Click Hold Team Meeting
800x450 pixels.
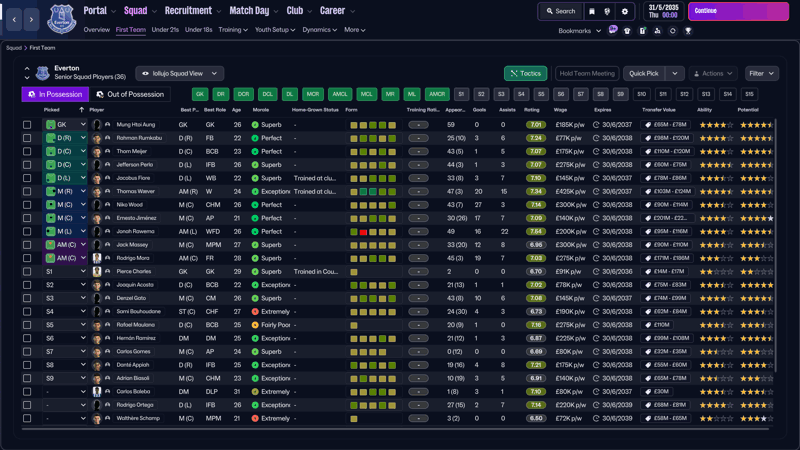point(587,73)
